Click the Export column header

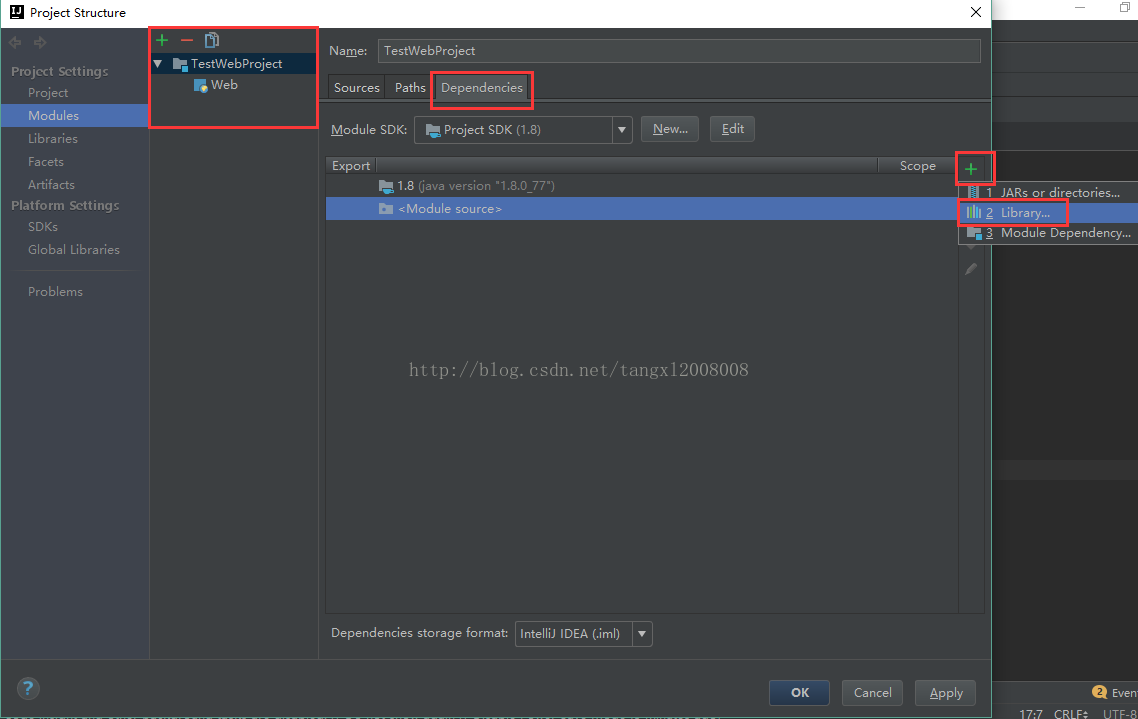[x=351, y=166]
